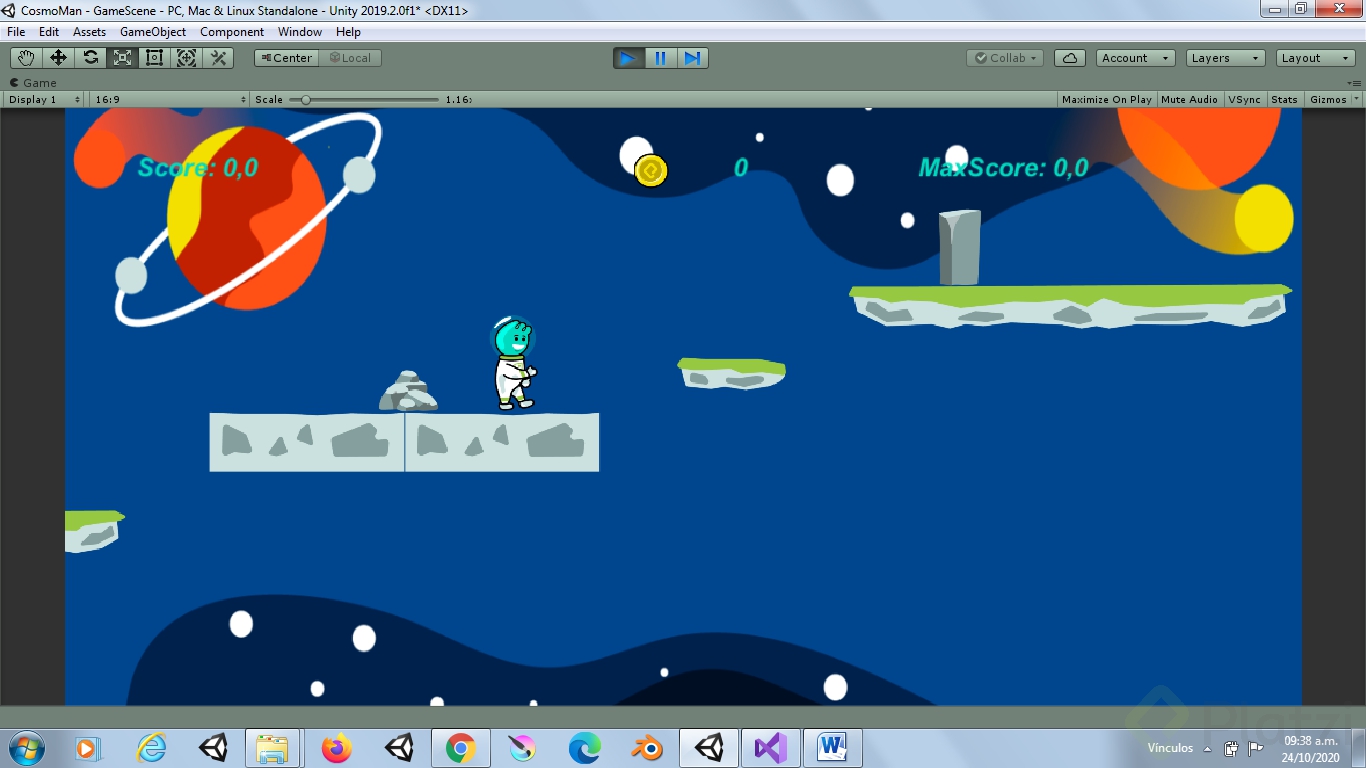Toggle Mute Audio in the Game view
Viewport: 1366px width, 768px height.
coord(1189,99)
